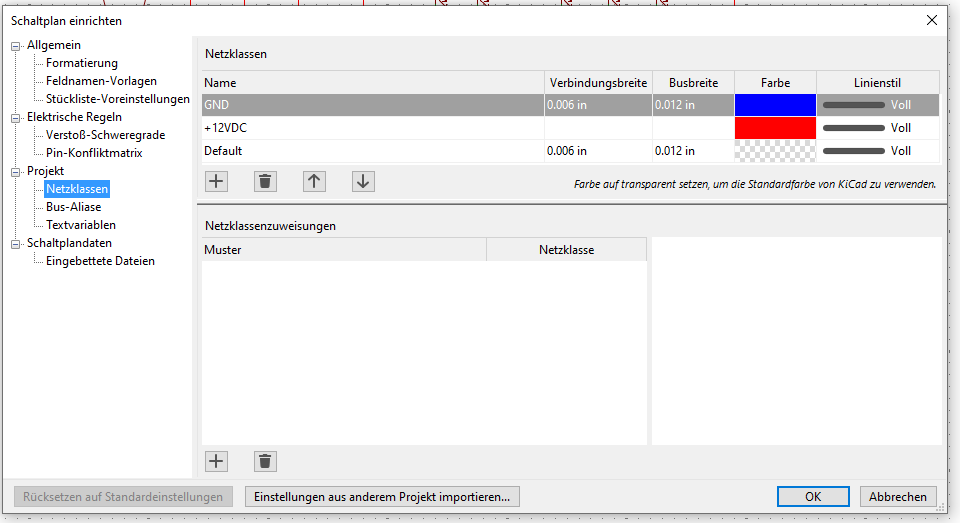Go to Formatierung settings
The image size is (960, 523).
(82, 63)
